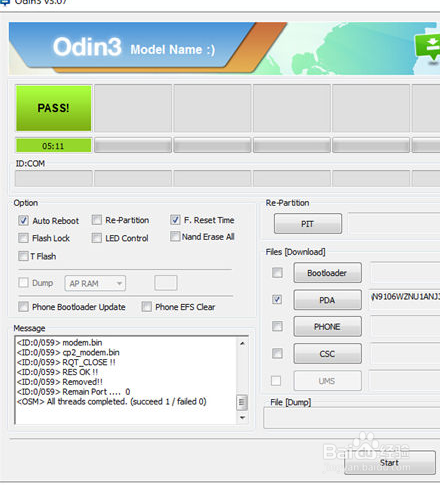Enable the Re-Partition option checkbox
This screenshot has width=440, height=485.
point(97,220)
